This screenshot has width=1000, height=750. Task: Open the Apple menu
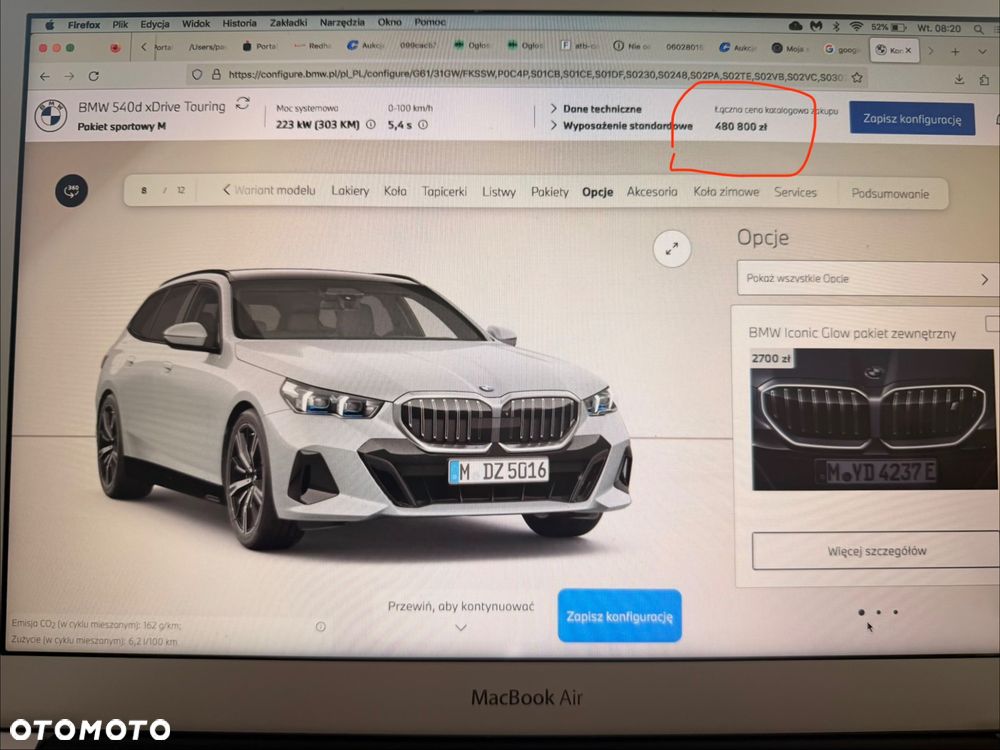pyautogui.click(x=50, y=25)
